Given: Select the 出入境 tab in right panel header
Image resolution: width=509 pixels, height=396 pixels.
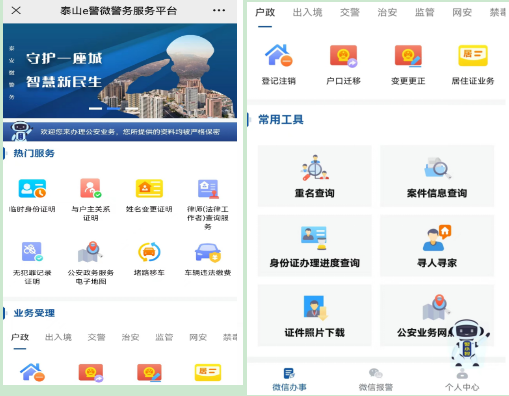Looking at the screenshot, I should pyautogui.click(x=307, y=13).
